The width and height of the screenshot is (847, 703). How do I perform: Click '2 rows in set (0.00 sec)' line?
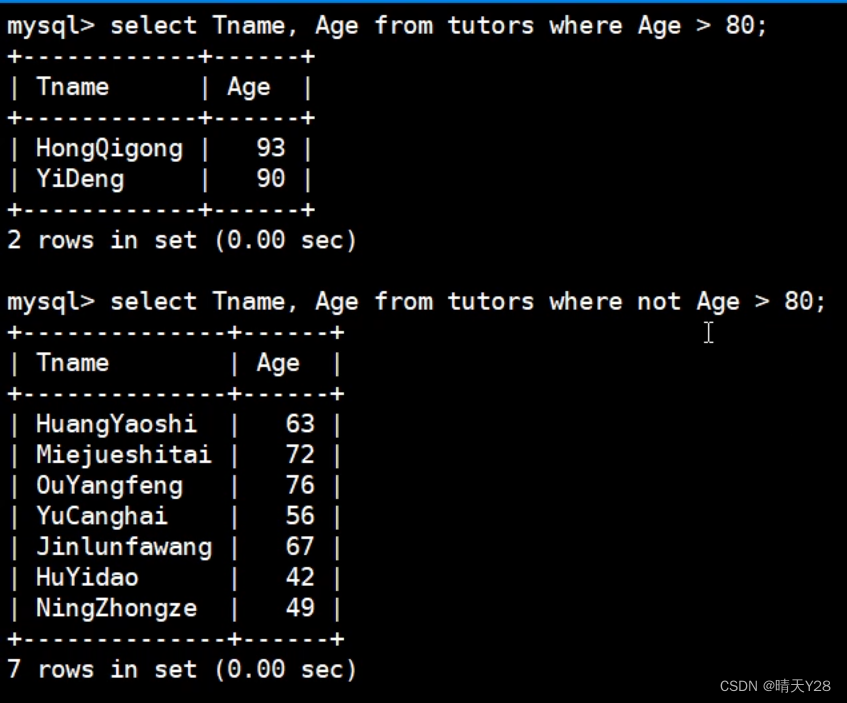182,240
